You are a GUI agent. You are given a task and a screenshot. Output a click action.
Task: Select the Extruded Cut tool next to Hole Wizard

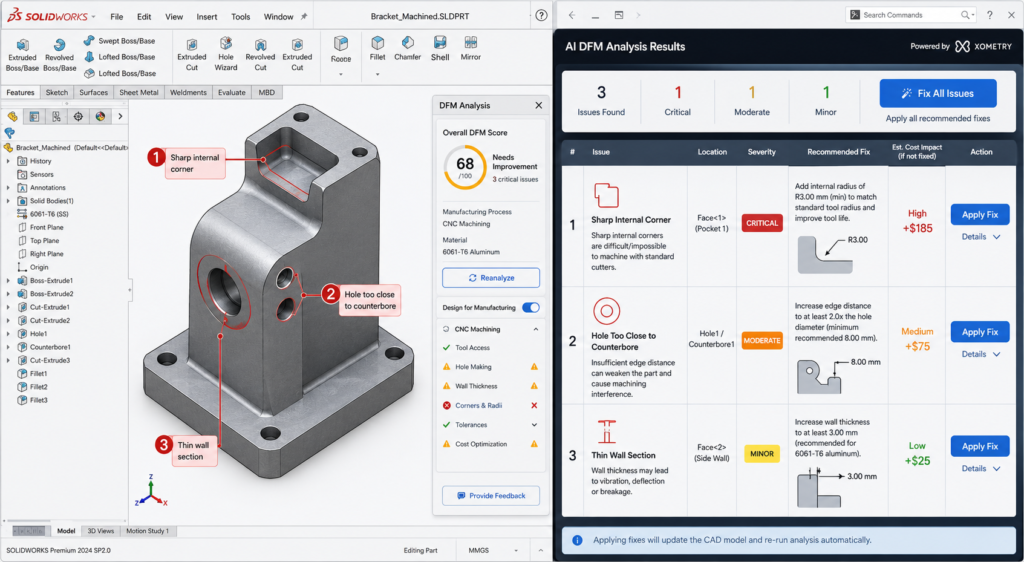[191, 54]
